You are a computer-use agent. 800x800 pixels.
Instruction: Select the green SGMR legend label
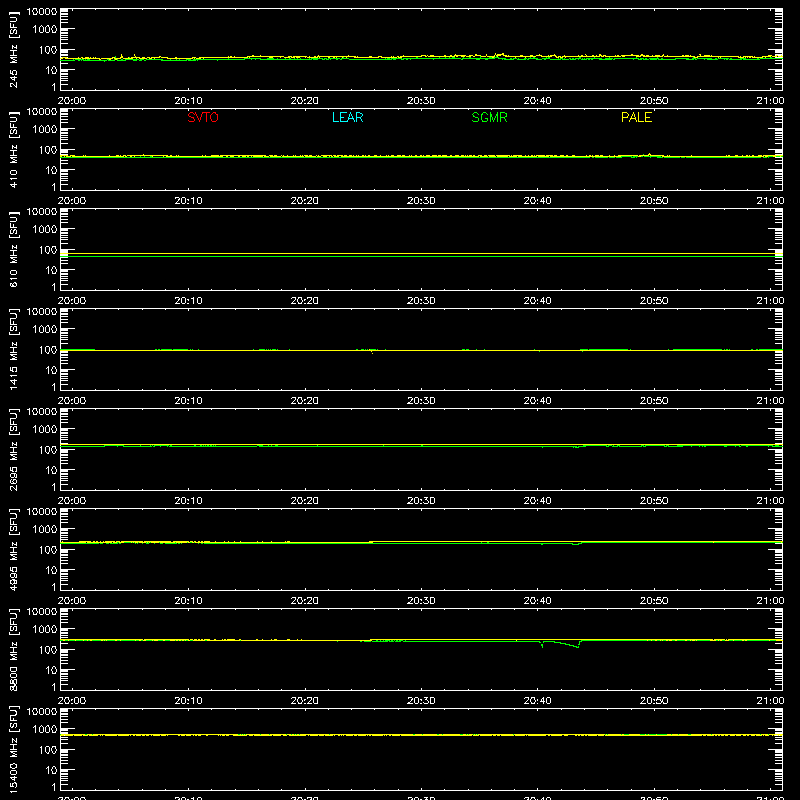489,117
